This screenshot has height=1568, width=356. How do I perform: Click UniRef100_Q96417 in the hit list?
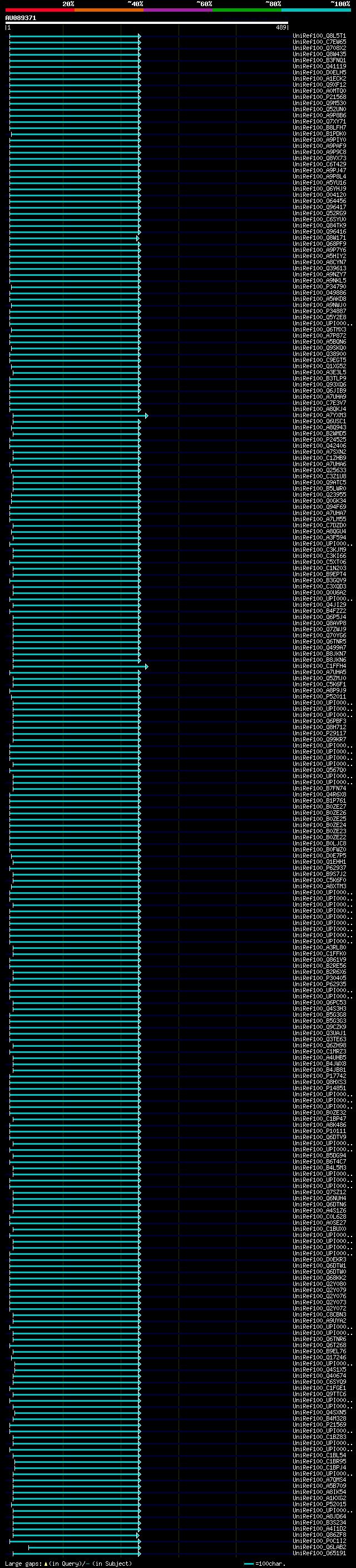coord(319,207)
